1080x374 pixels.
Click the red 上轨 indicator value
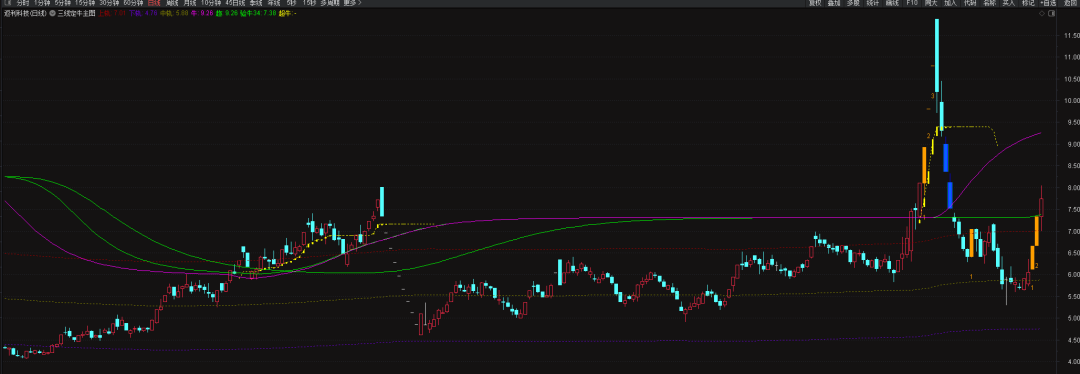coord(112,13)
